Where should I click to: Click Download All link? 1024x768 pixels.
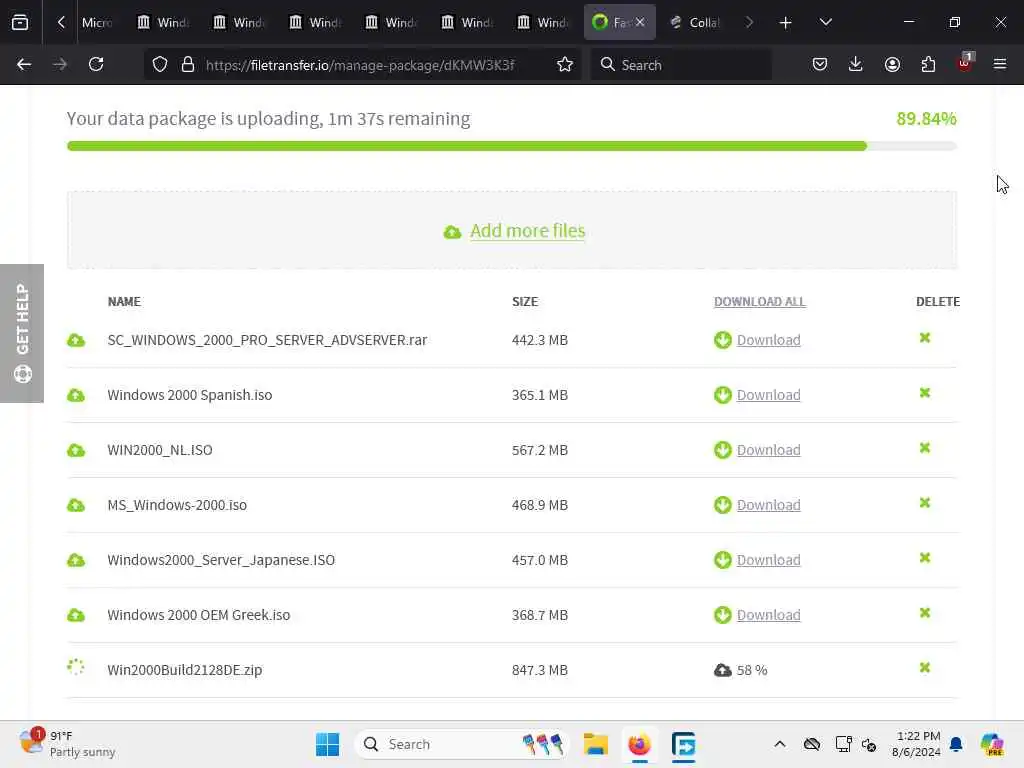(x=760, y=302)
